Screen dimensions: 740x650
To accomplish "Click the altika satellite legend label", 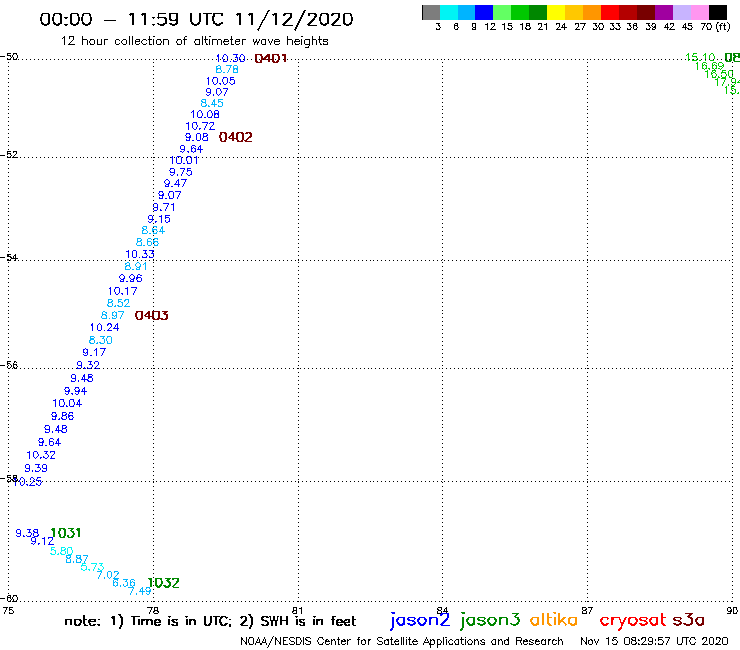I will tap(554, 620).
